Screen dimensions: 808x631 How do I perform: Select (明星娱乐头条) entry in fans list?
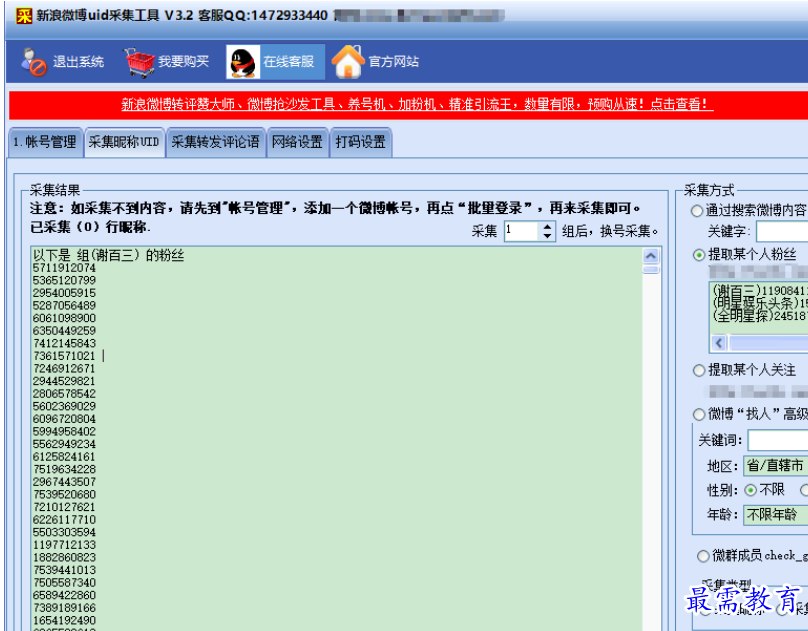tap(761, 303)
